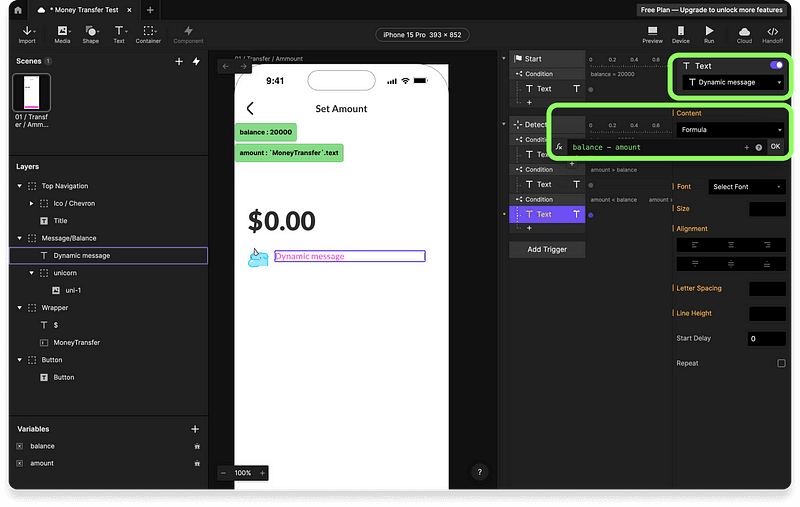800x507 pixels.
Task: Add a new variable
Action: [x=195, y=429]
